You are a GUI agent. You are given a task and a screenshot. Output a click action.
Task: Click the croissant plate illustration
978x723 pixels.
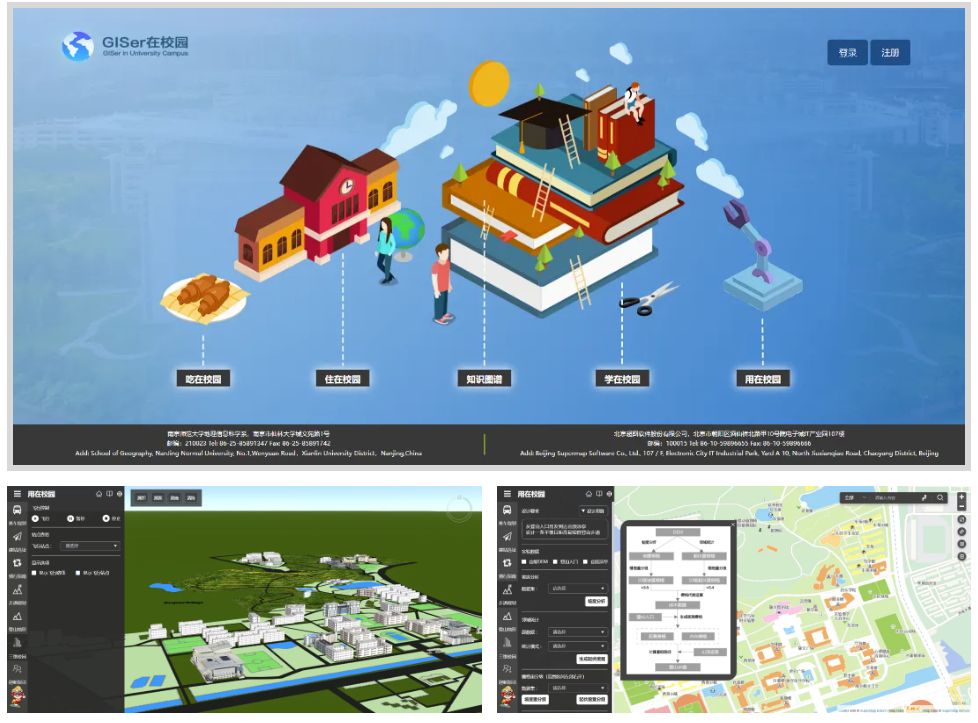point(205,294)
